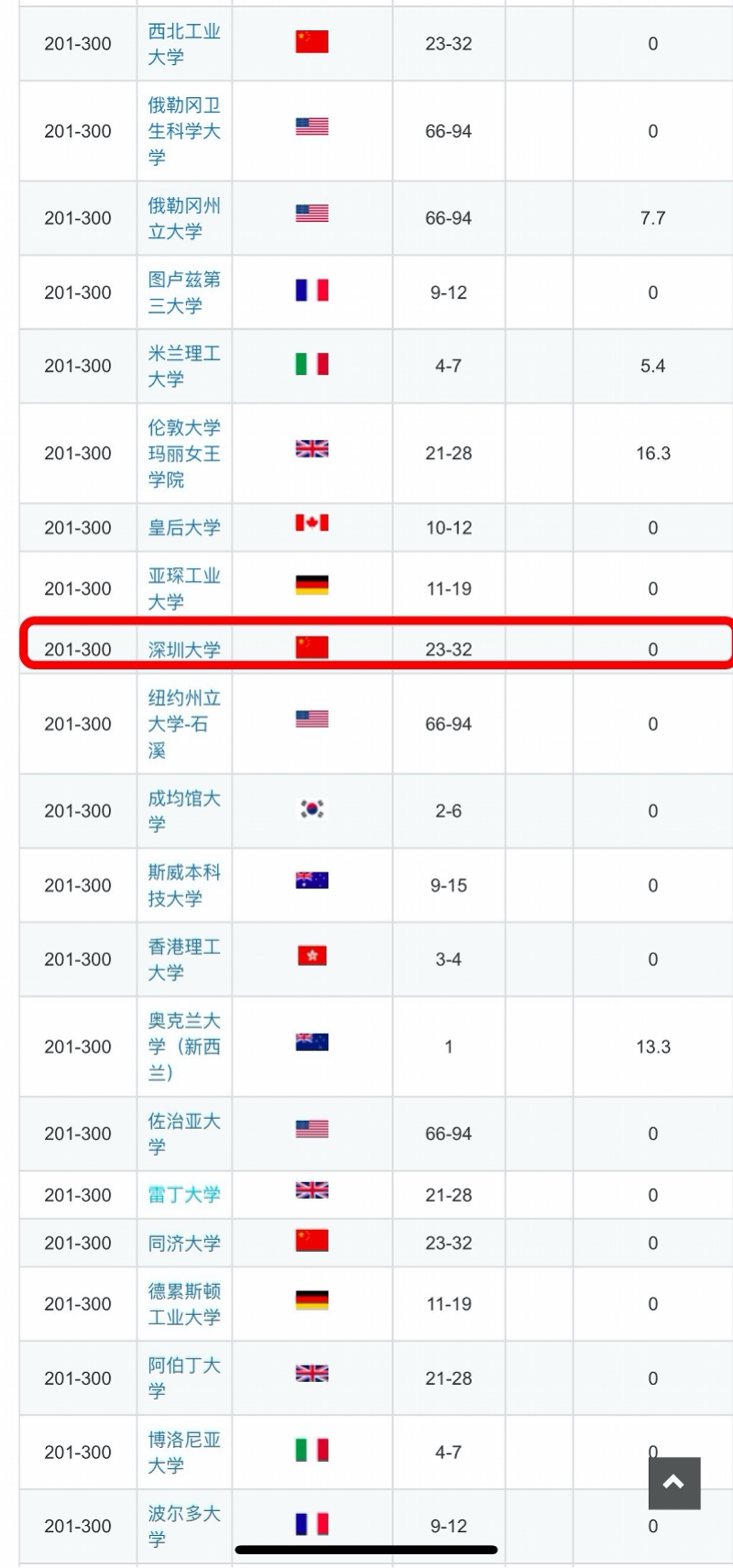Click Australia flag in 斯威本科技大学 row

tap(312, 881)
